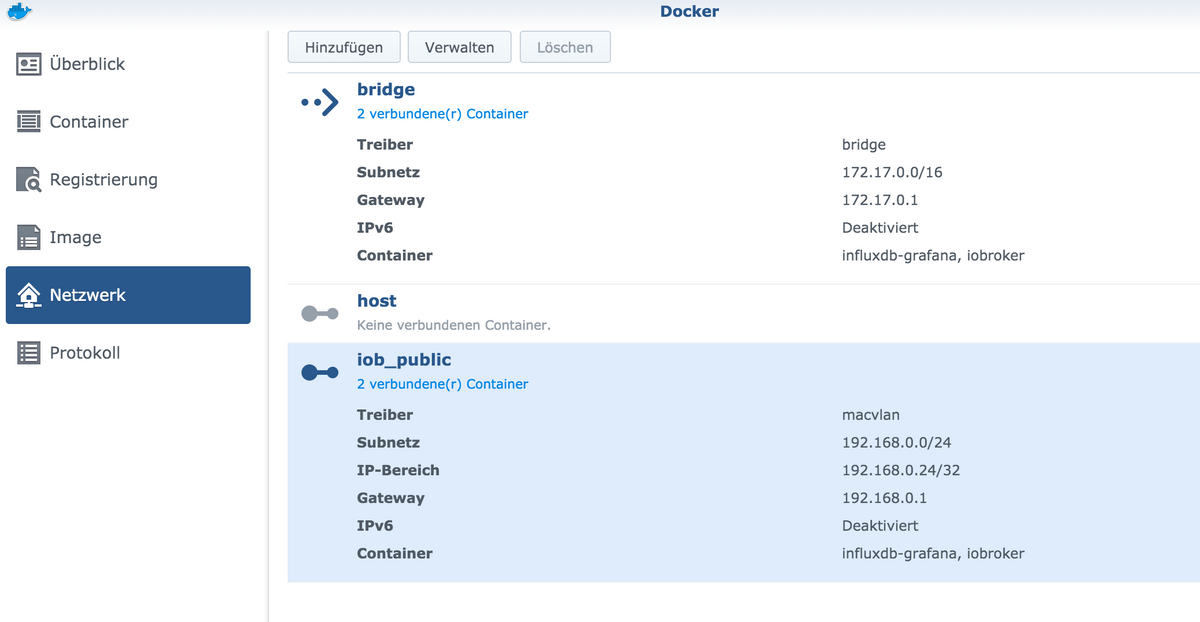Go to Registrierung page
The width and height of the screenshot is (1200, 622).
128,180
